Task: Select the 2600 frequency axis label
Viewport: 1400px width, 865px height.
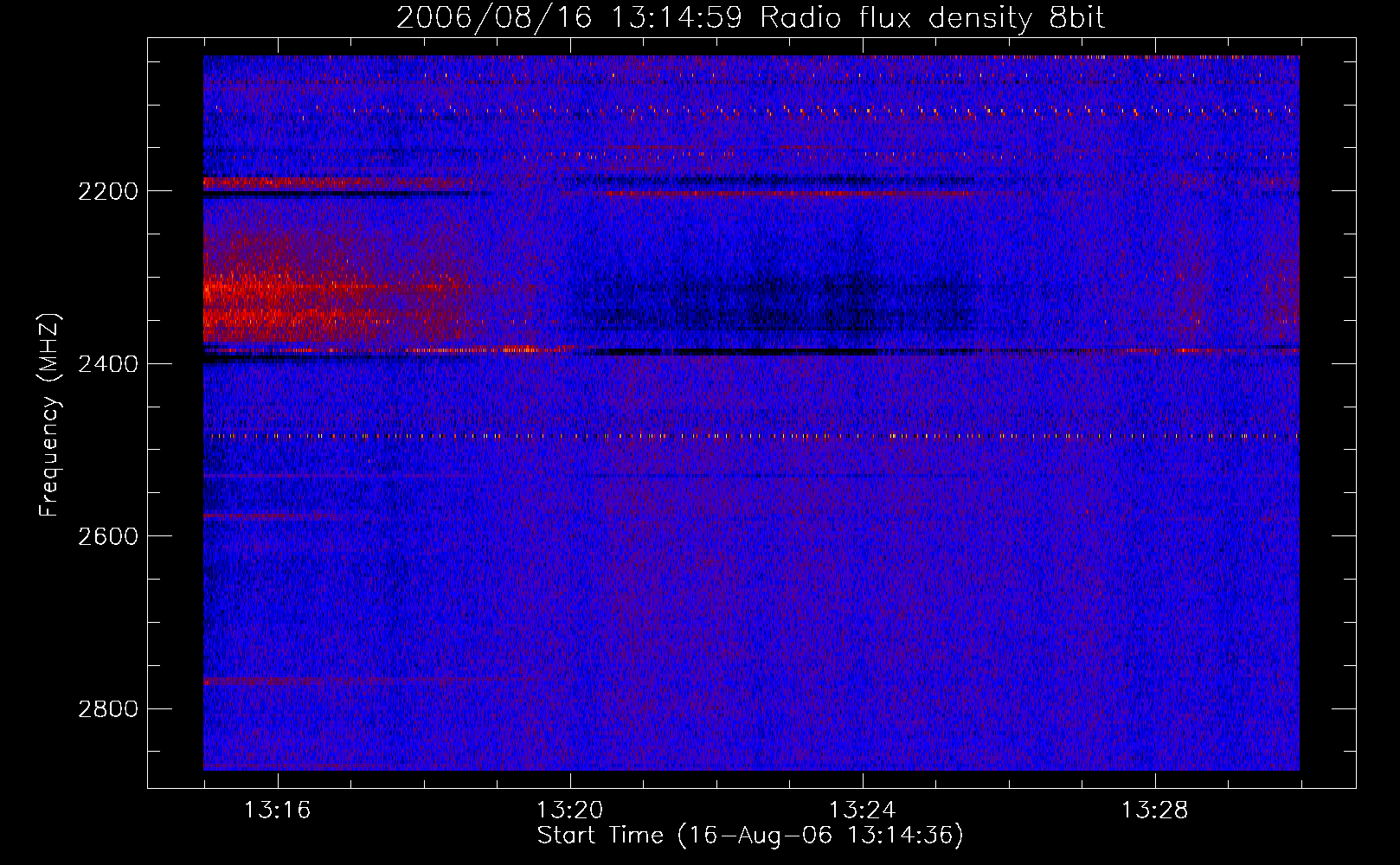Action: pyautogui.click(x=108, y=536)
